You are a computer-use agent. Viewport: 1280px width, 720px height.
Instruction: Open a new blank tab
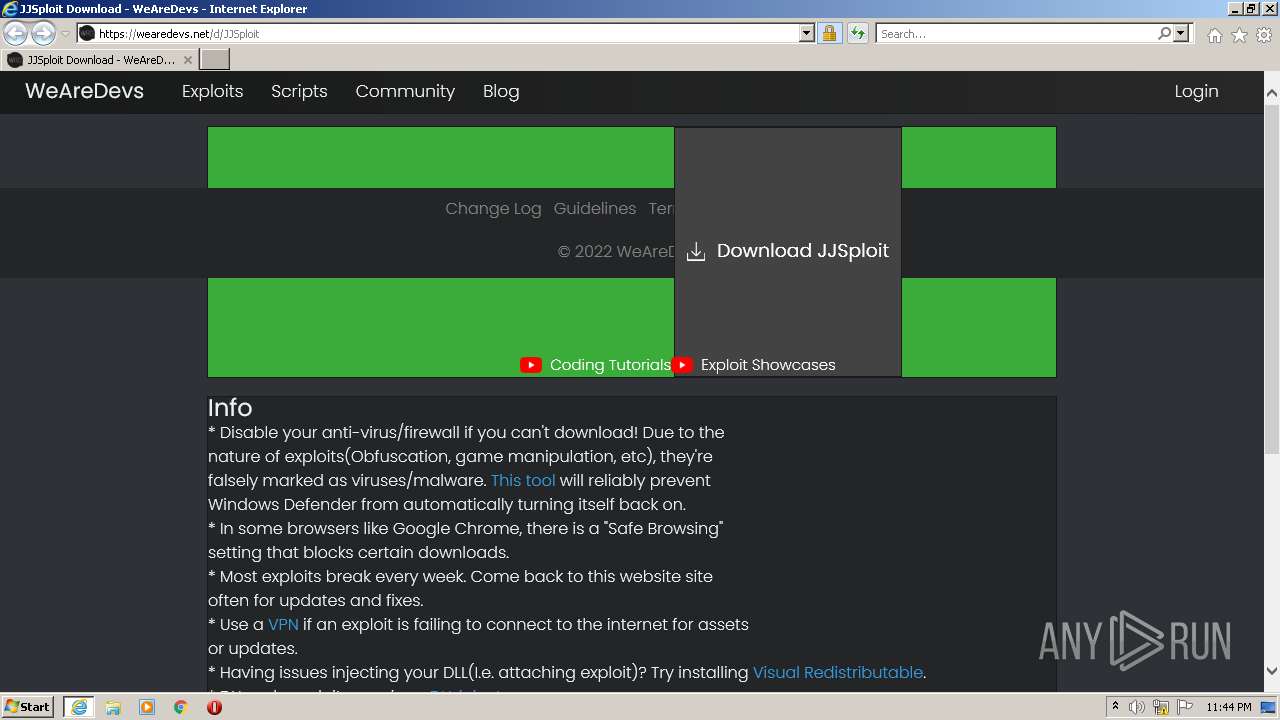215,60
